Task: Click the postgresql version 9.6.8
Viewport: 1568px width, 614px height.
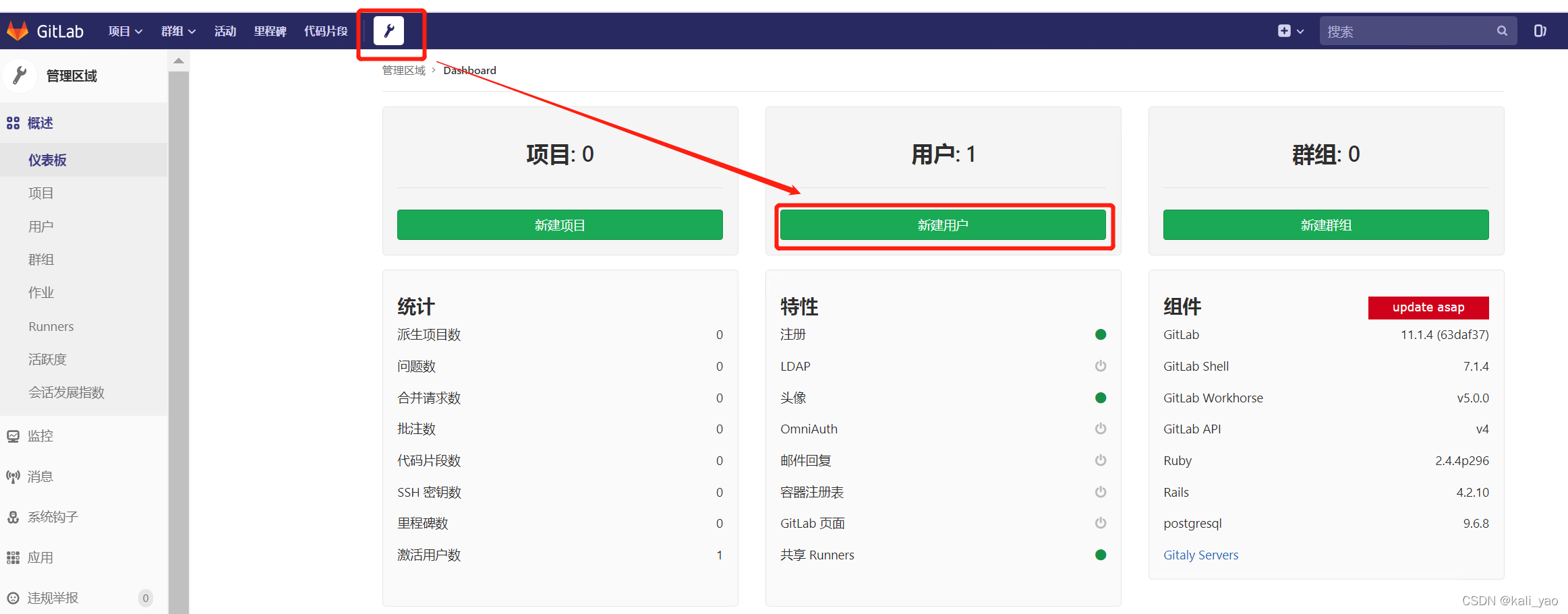Action: click(1476, 523)
